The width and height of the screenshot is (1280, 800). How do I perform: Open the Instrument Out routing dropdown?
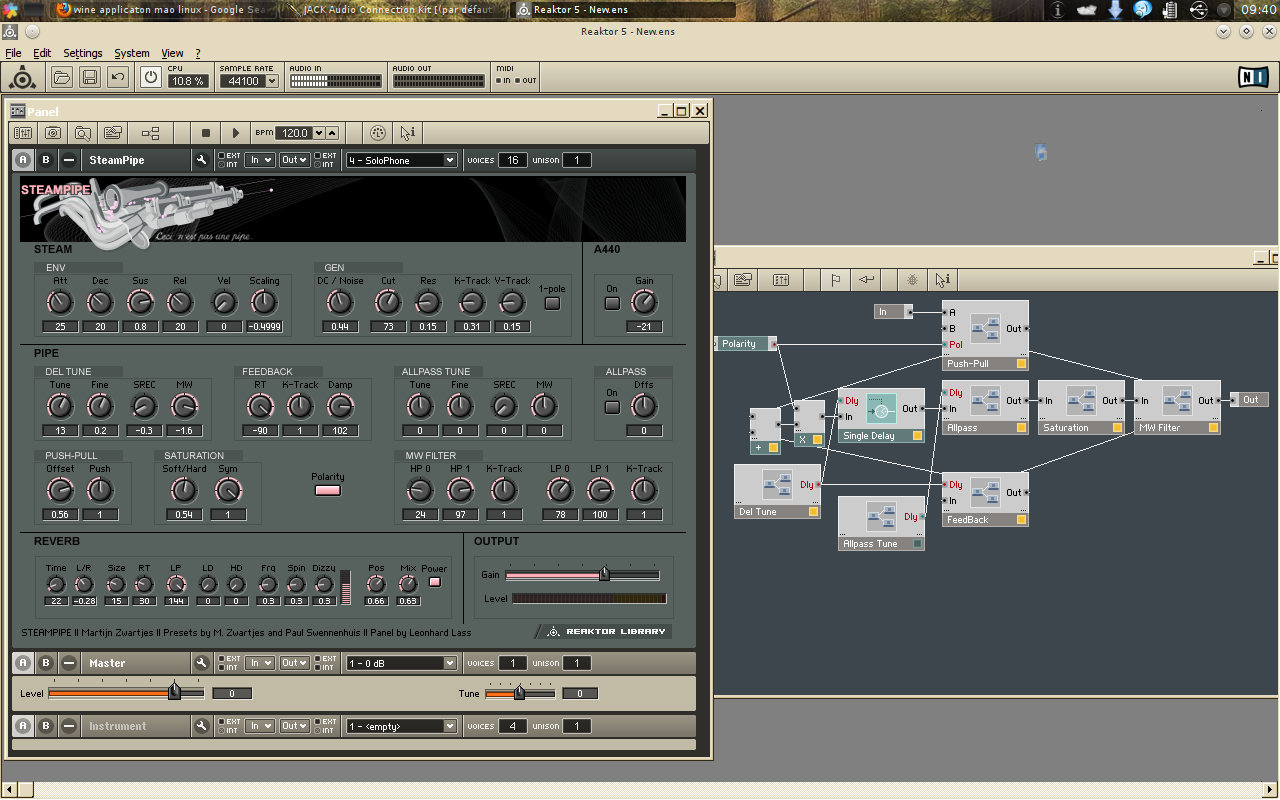pyautogui.click(x=294, y=726)
